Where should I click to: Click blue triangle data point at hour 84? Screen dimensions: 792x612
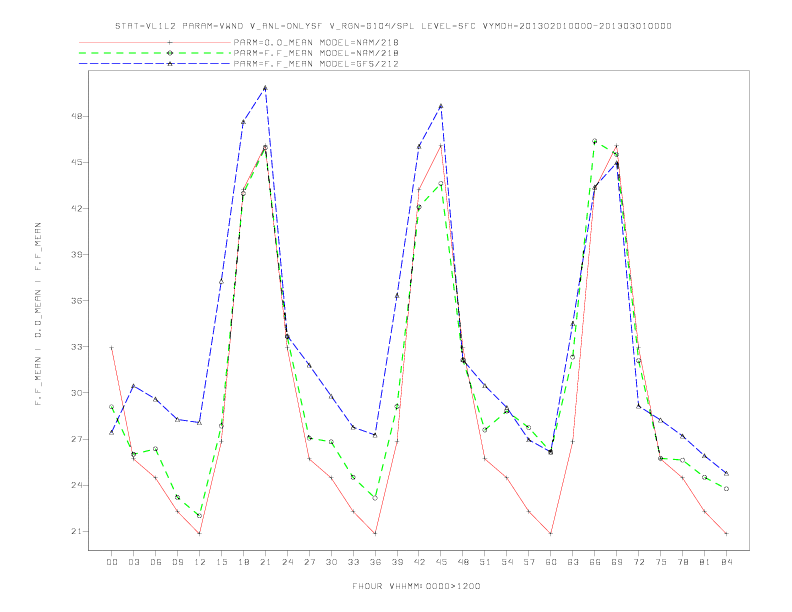(x=726, y=473)
